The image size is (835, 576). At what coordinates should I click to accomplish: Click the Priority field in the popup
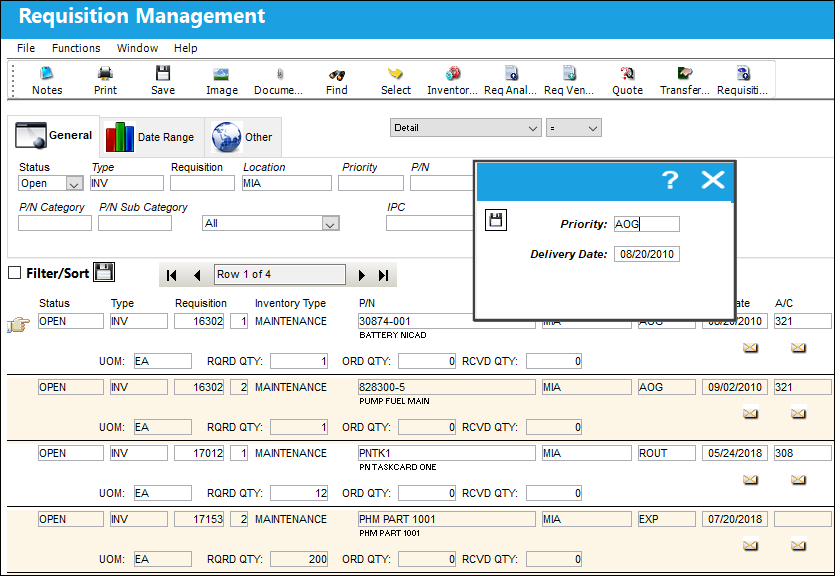tap(646, 224)
